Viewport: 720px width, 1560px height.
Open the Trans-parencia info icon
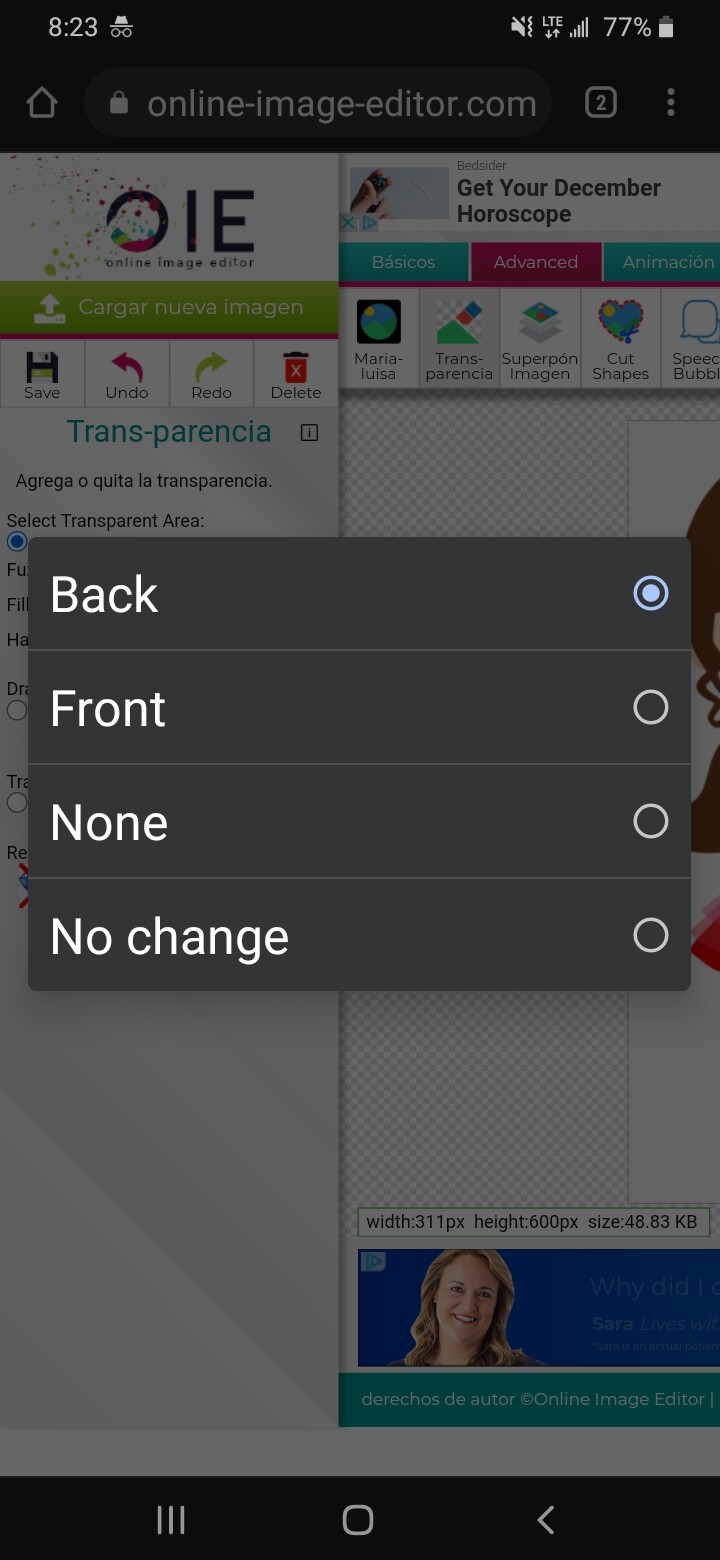(x=309, y=433)
